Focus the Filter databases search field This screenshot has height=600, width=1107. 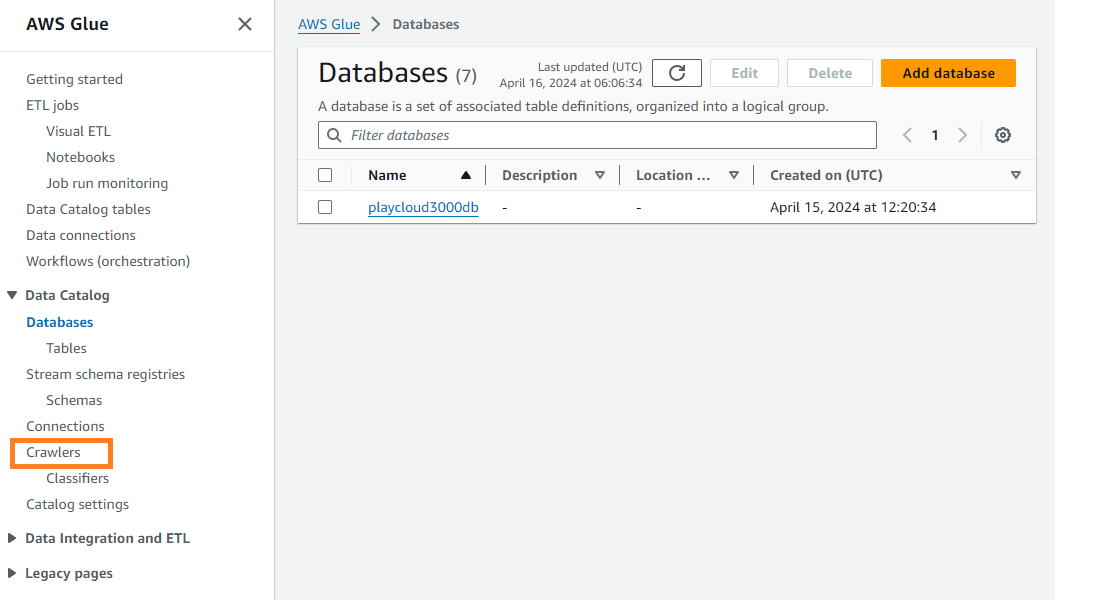(597, 135)
